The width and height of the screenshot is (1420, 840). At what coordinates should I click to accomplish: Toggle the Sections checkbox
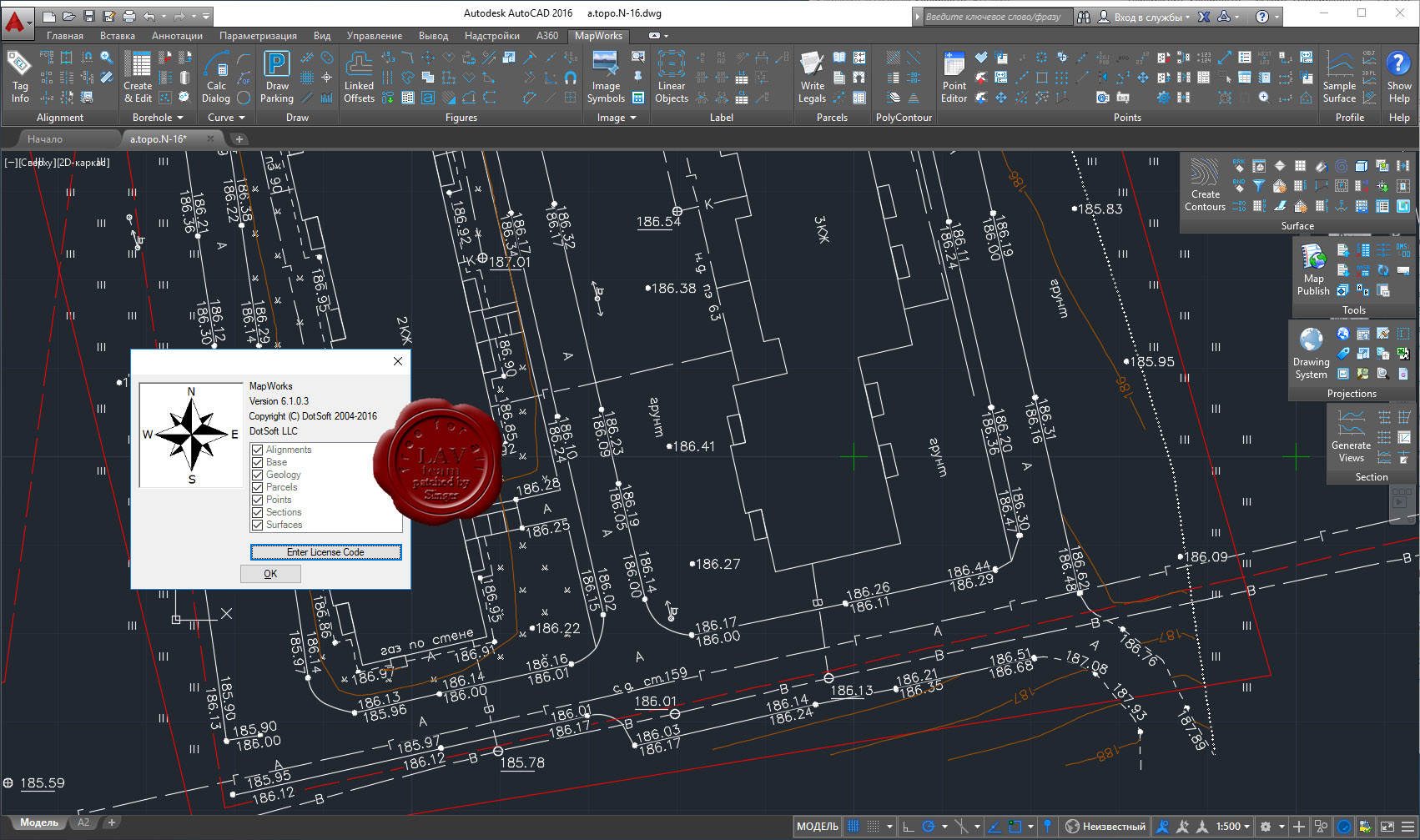pyautogui.click(x=258, y=512)
